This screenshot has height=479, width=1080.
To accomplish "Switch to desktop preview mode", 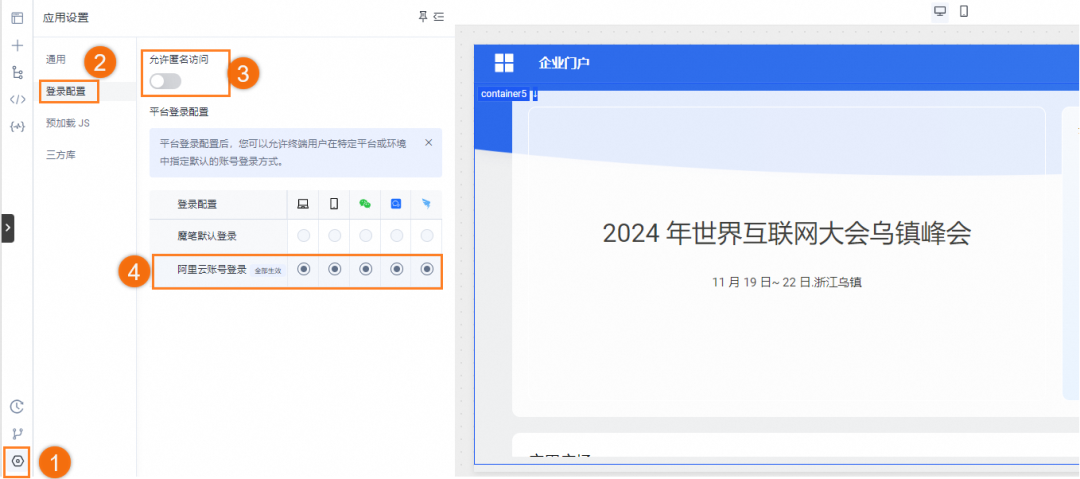I will (x=939, y=11).
